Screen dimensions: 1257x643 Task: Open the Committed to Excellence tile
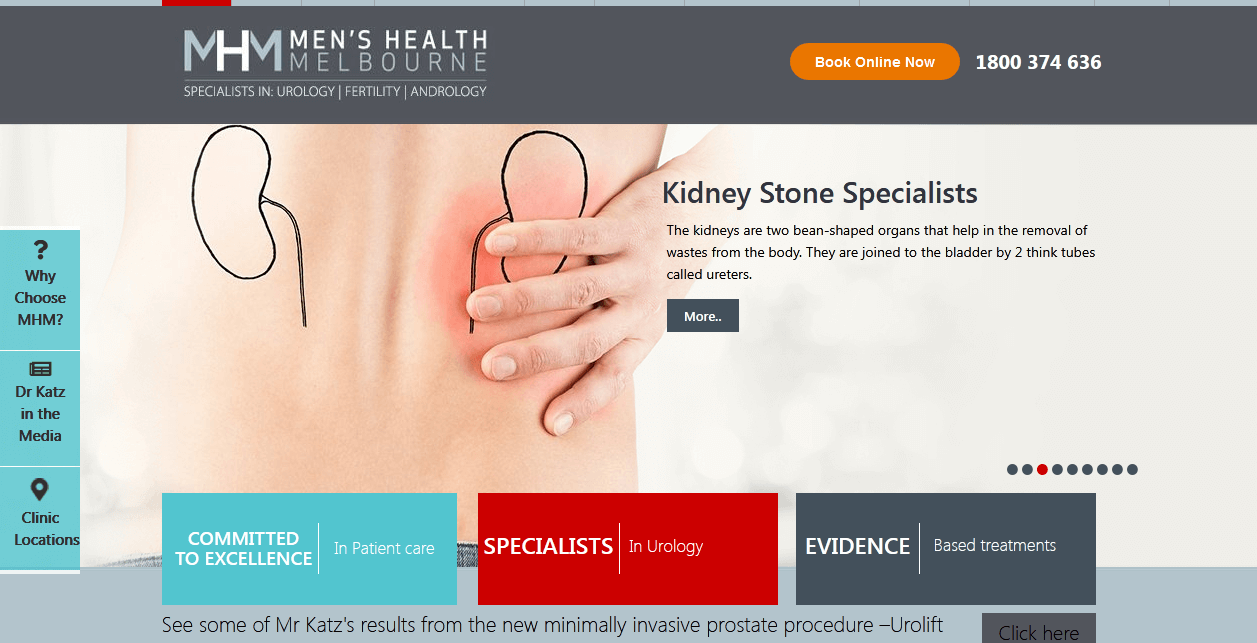(309, 549)
